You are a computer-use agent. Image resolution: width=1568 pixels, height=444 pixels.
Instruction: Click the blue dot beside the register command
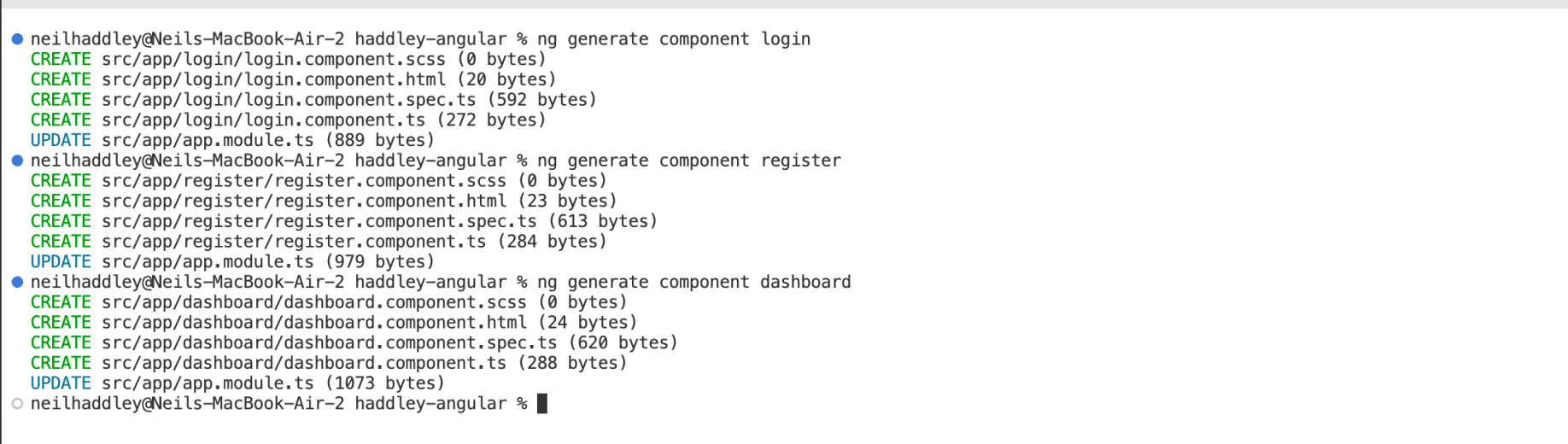[17, 161]
